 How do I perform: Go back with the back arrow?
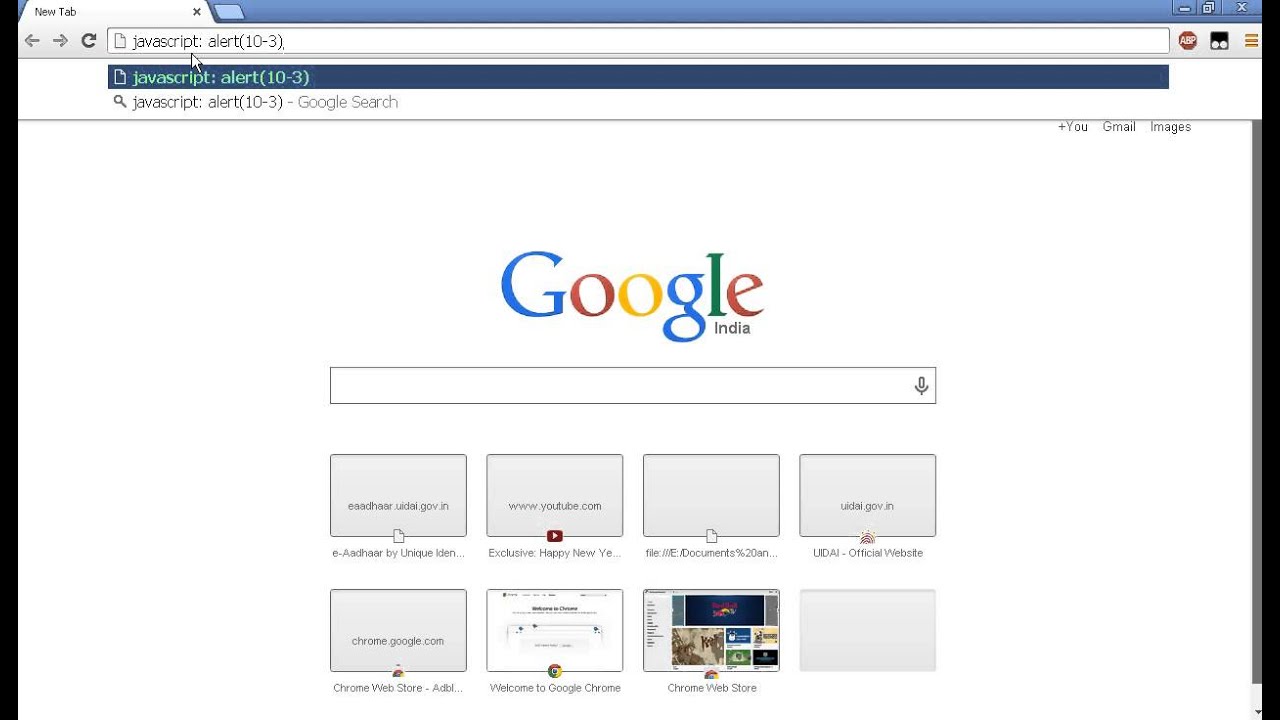32,41
